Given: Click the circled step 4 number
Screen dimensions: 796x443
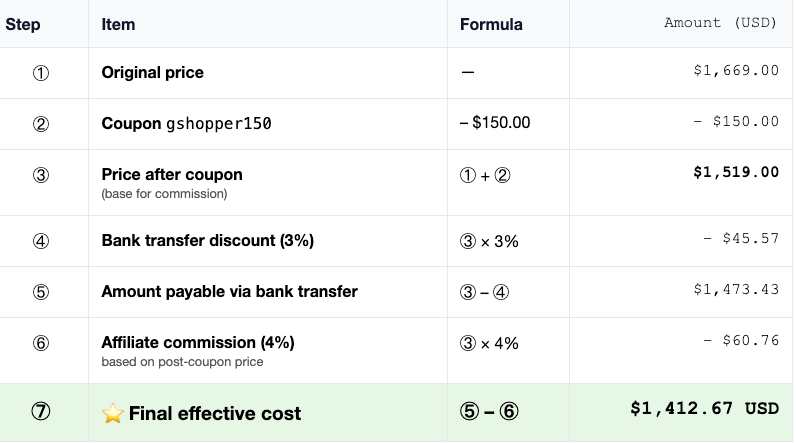Looking at the screenshot, I should coord(41,241).
